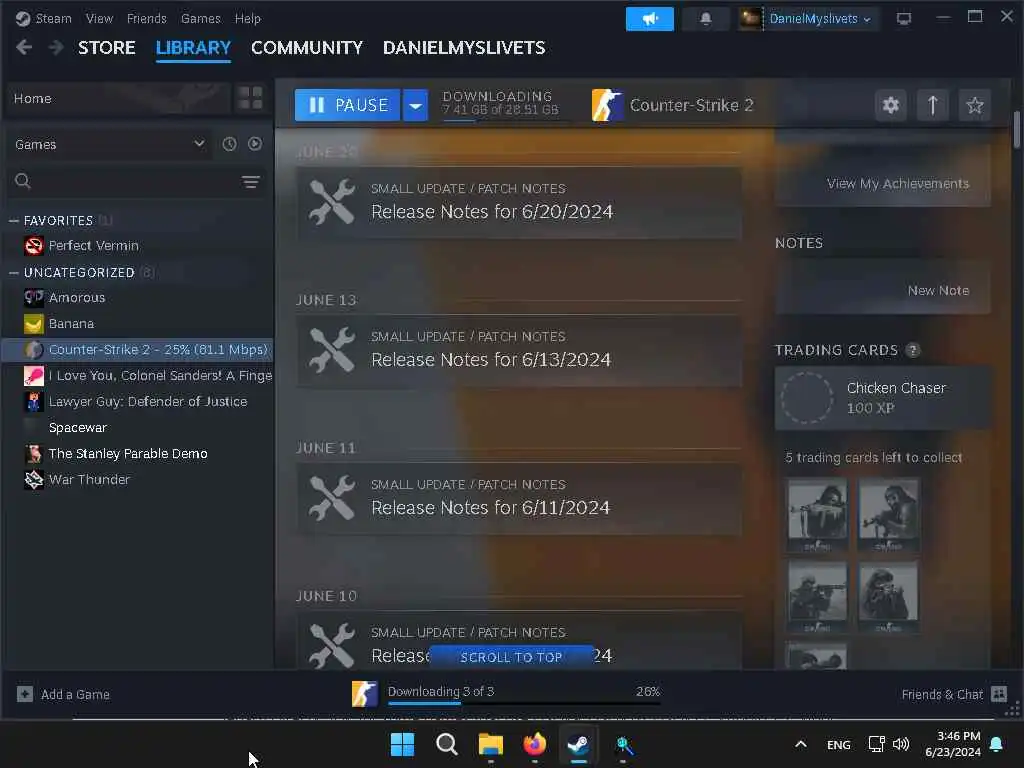
Task: Show hidden system tray icons
Action: (x=801, y=744)
